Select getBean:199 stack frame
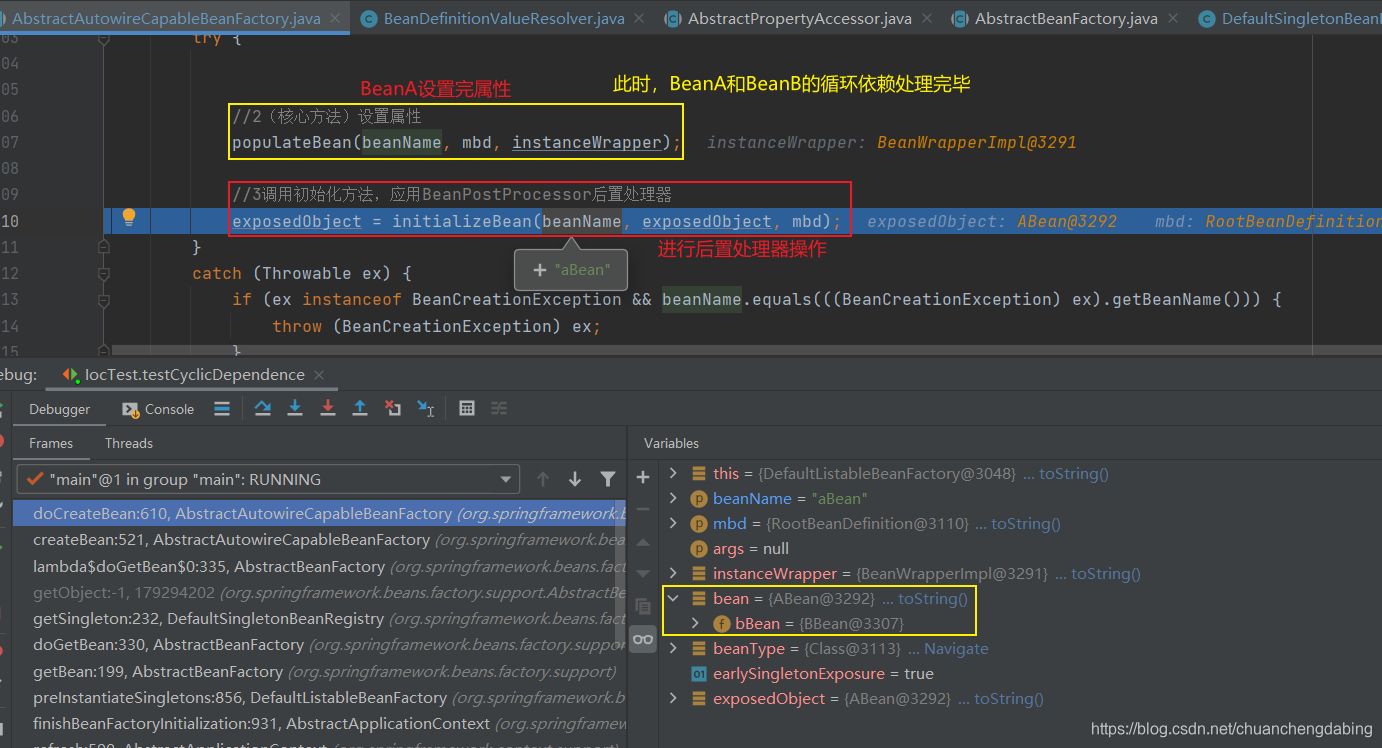The width and height of the screenshot is (1382, 748). point(319,671)
